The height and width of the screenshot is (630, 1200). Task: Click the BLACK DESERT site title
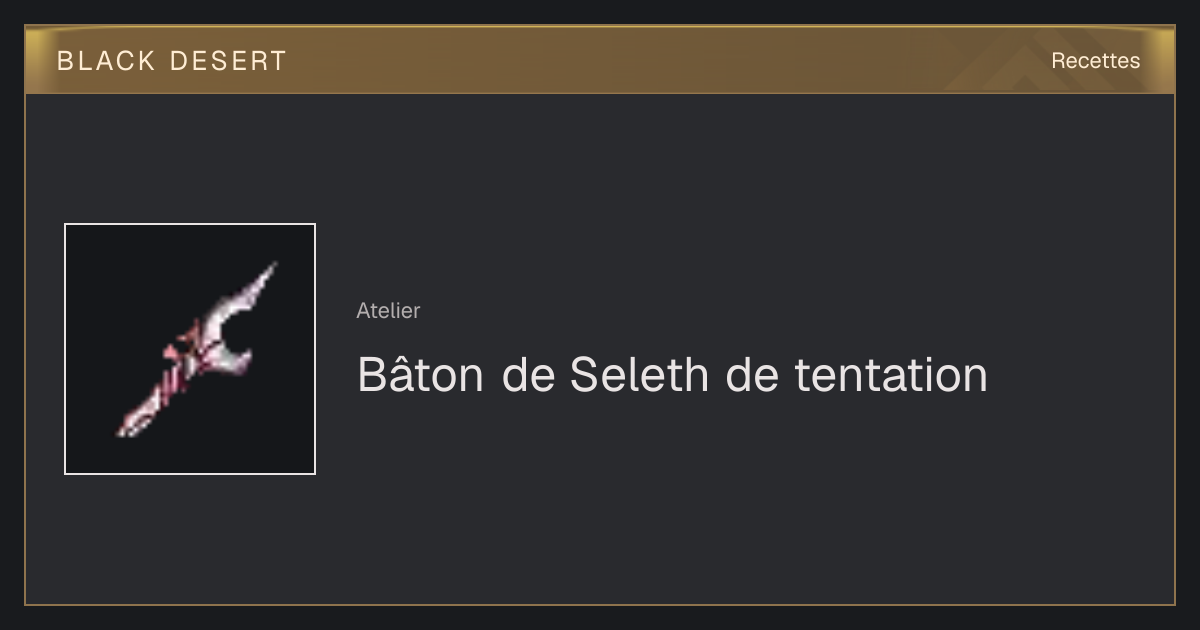tap(172, 61)
